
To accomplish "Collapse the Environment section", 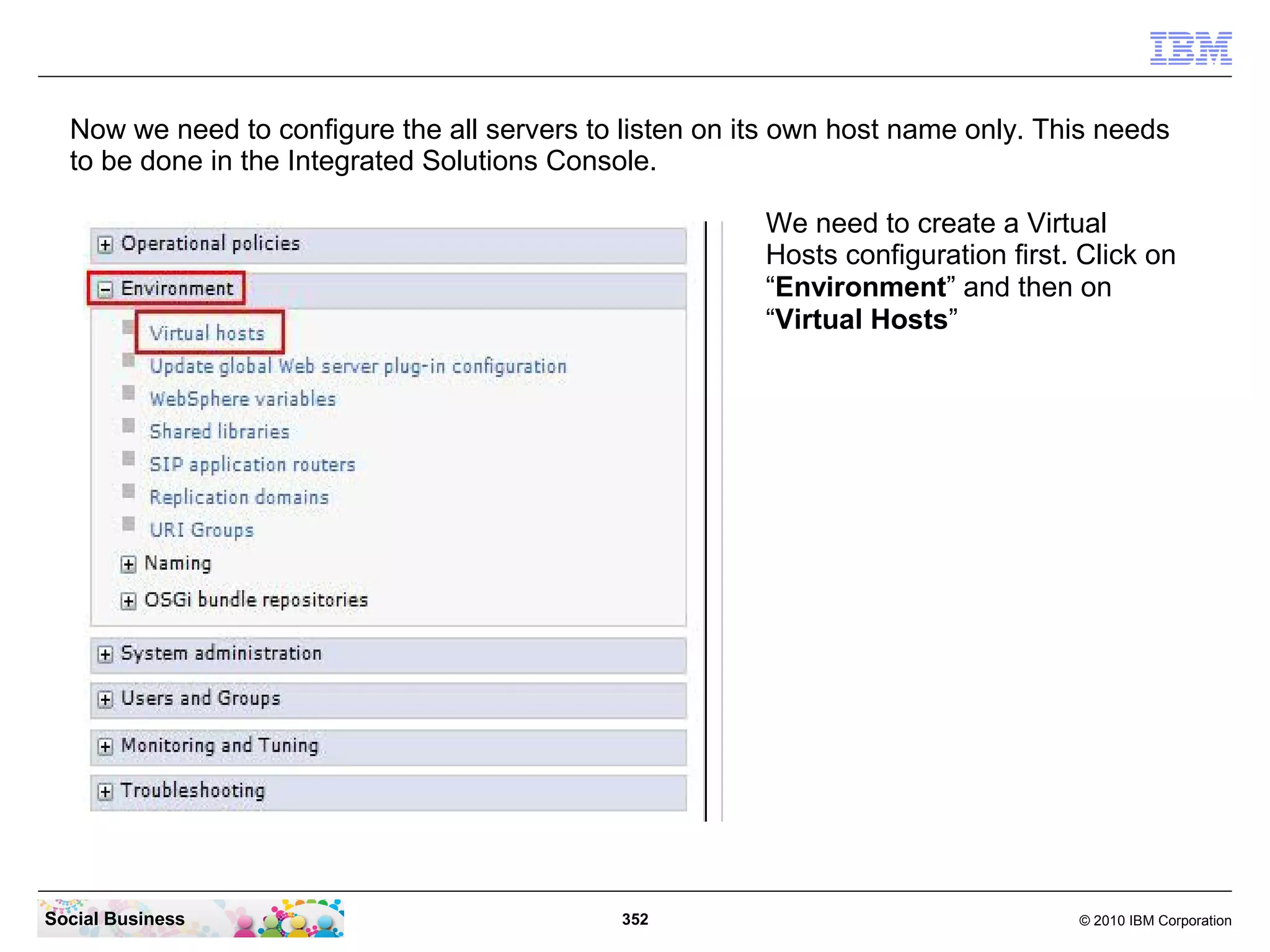I will tap(105, 289).
